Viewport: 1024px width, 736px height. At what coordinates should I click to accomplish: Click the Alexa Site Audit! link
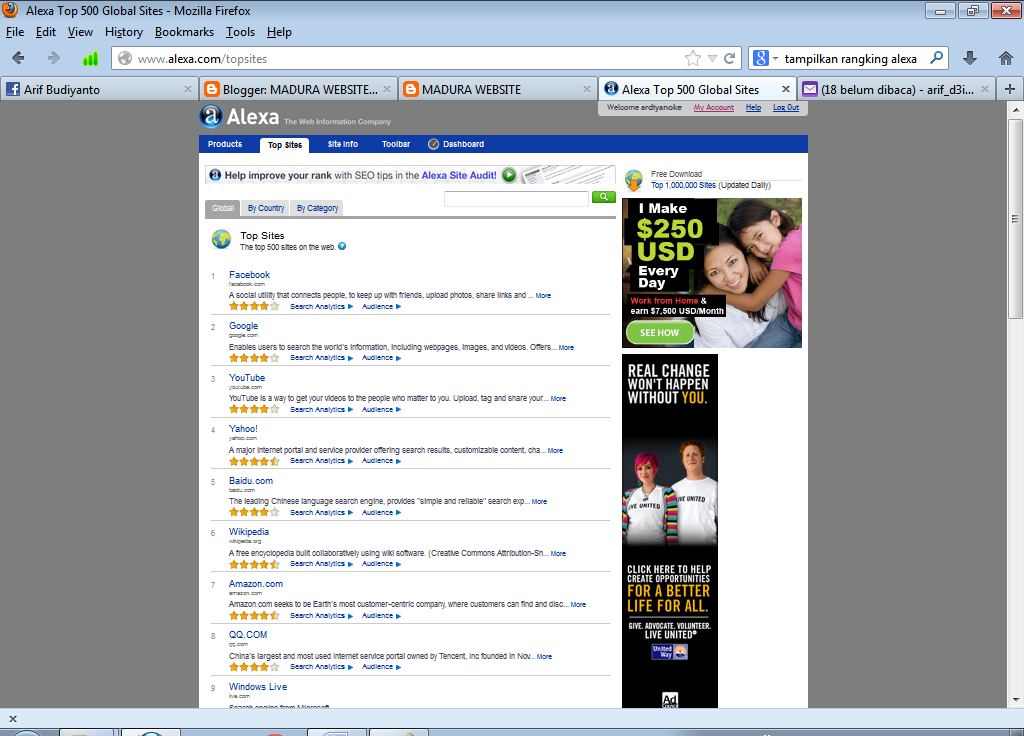pyautogui.click(x=458, y=175)
